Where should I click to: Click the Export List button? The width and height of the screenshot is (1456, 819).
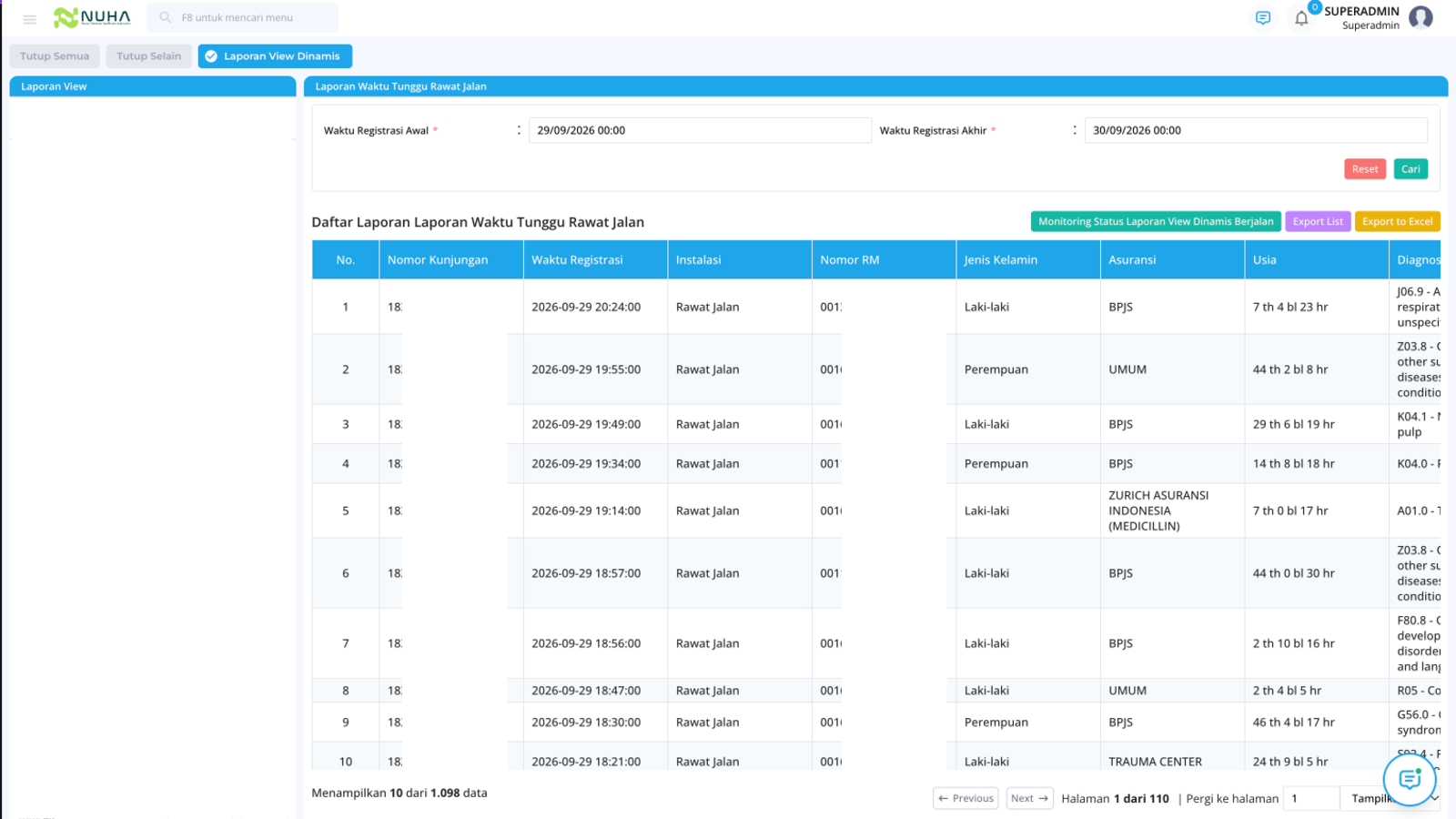click(1318, 221)
